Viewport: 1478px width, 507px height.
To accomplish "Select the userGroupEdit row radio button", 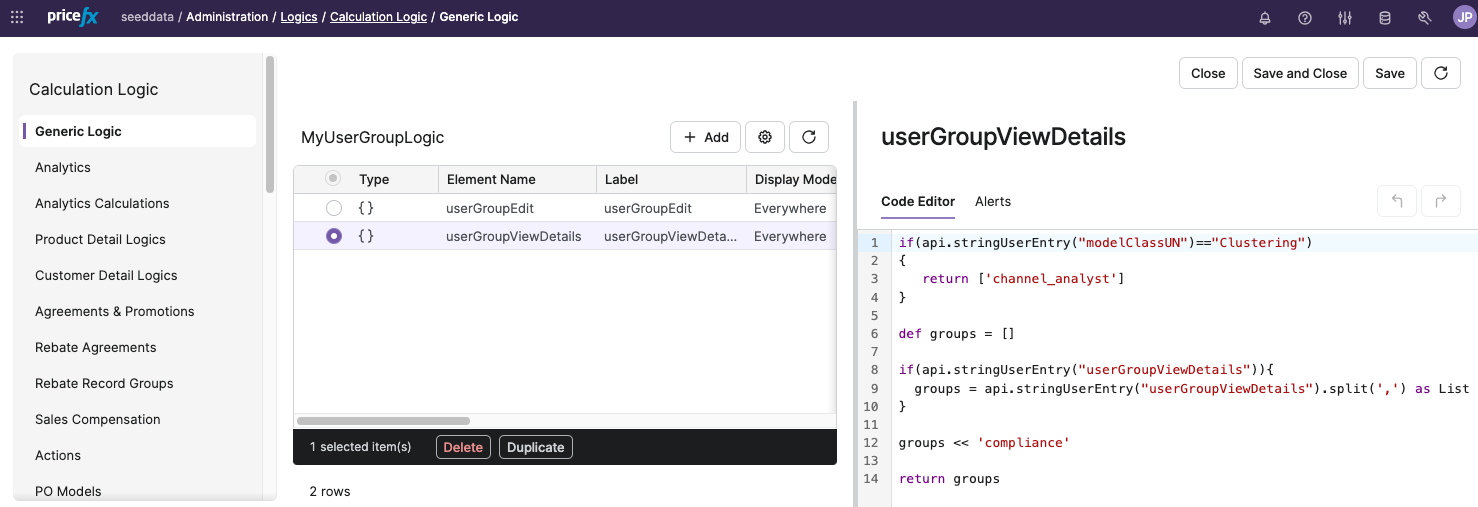I will click(334, 208).
